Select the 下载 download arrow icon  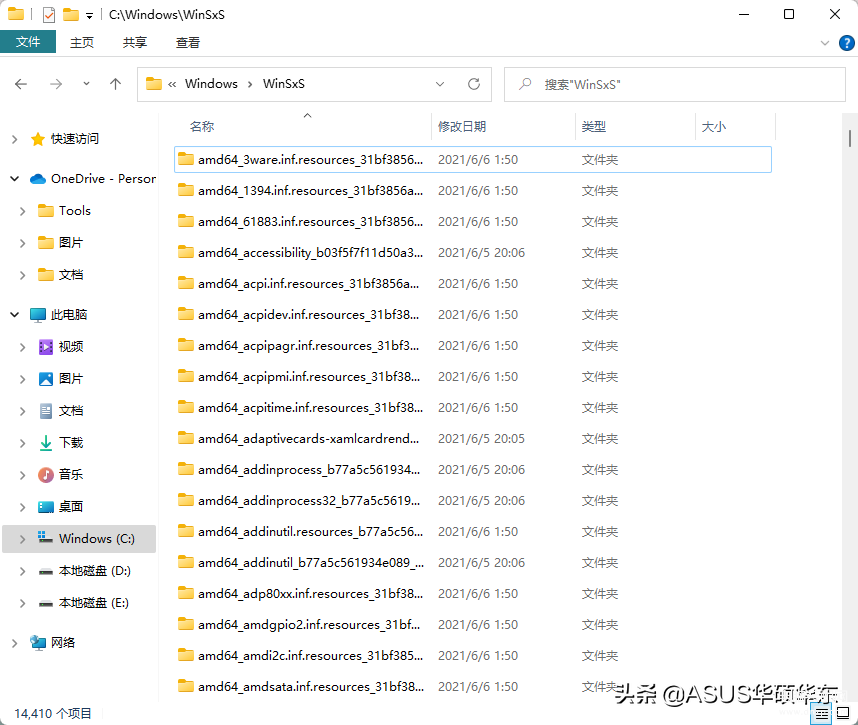point(46,443)
